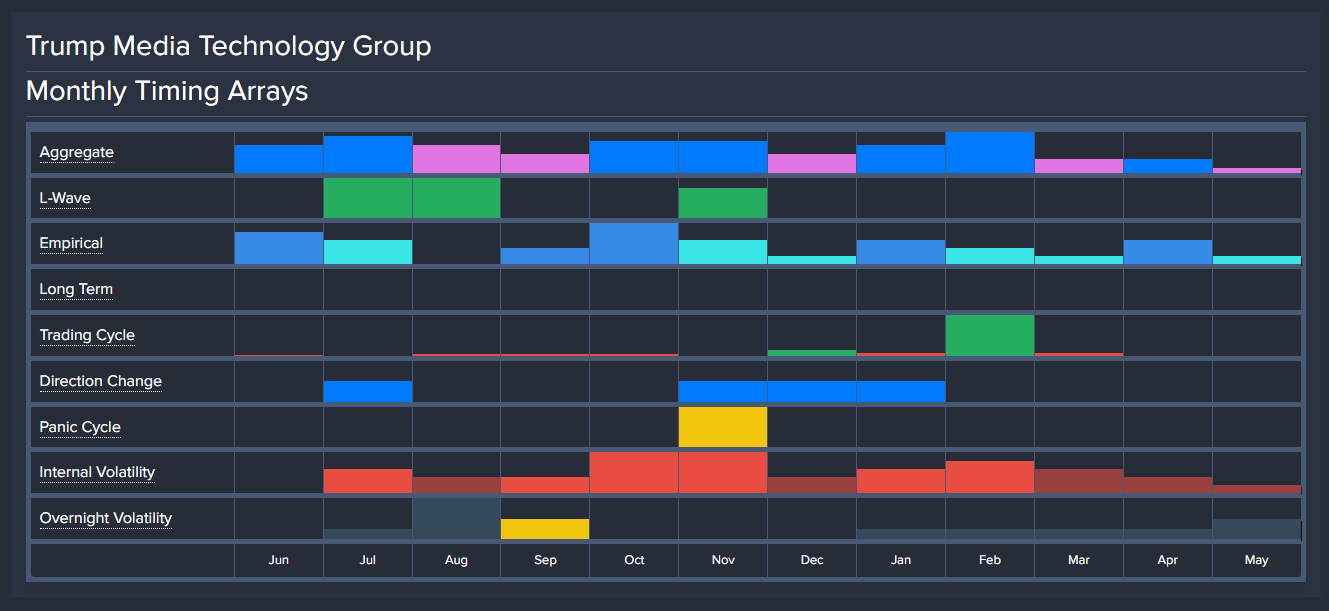Click the red Internal Volatility bar for November
Image resolution: width=1329 pixels, height=611 pixels.
click(723, 473)
